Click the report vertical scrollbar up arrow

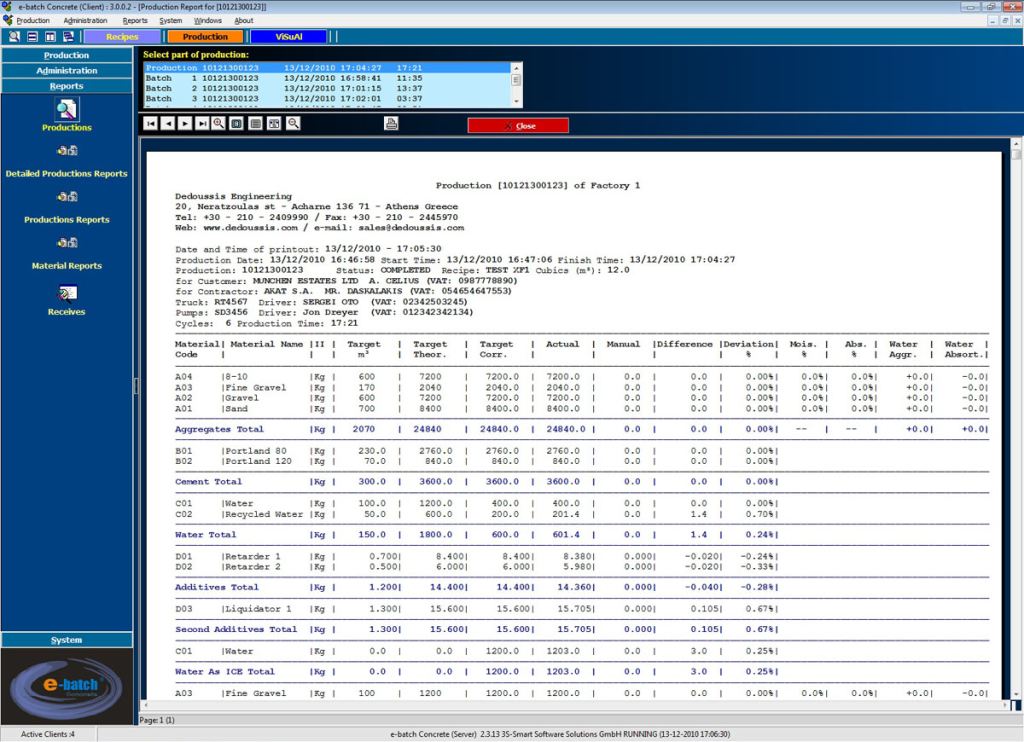tap(1016, 144)
